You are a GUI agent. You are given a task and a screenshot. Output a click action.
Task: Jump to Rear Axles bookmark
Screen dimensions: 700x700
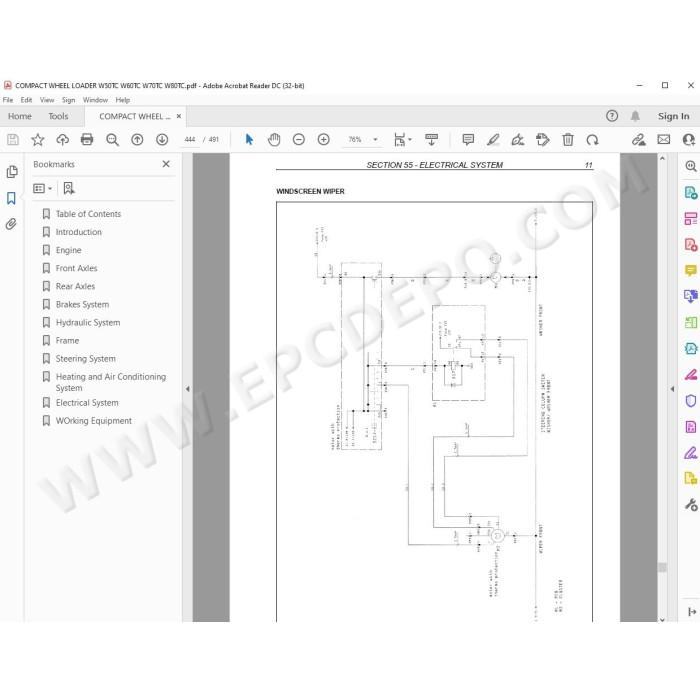point(75,286)
